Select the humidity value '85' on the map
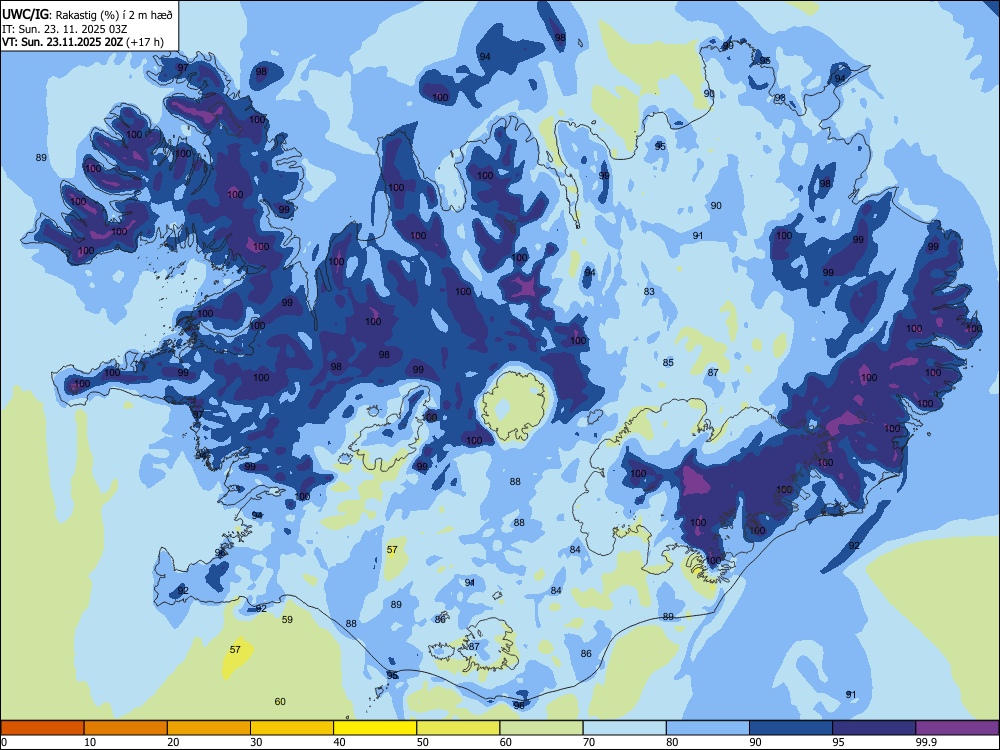 point(668,362)
